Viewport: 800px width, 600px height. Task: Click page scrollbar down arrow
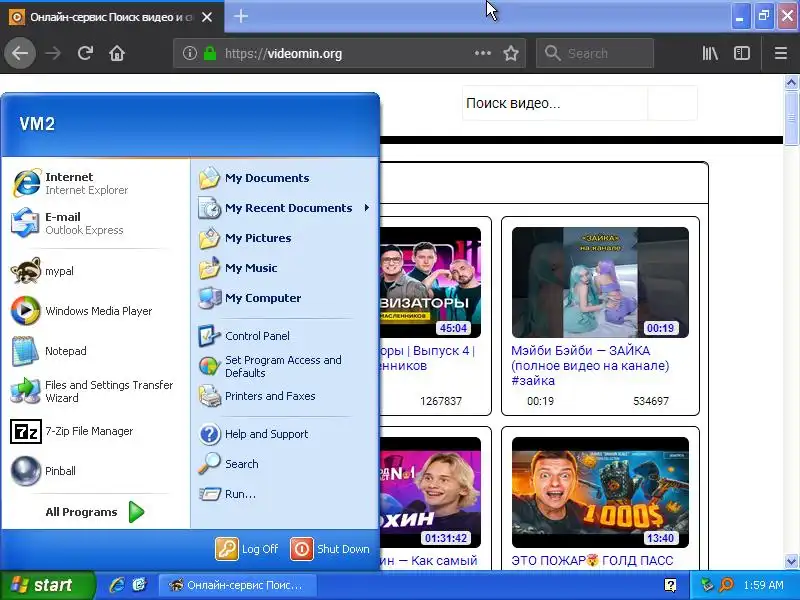791,561
